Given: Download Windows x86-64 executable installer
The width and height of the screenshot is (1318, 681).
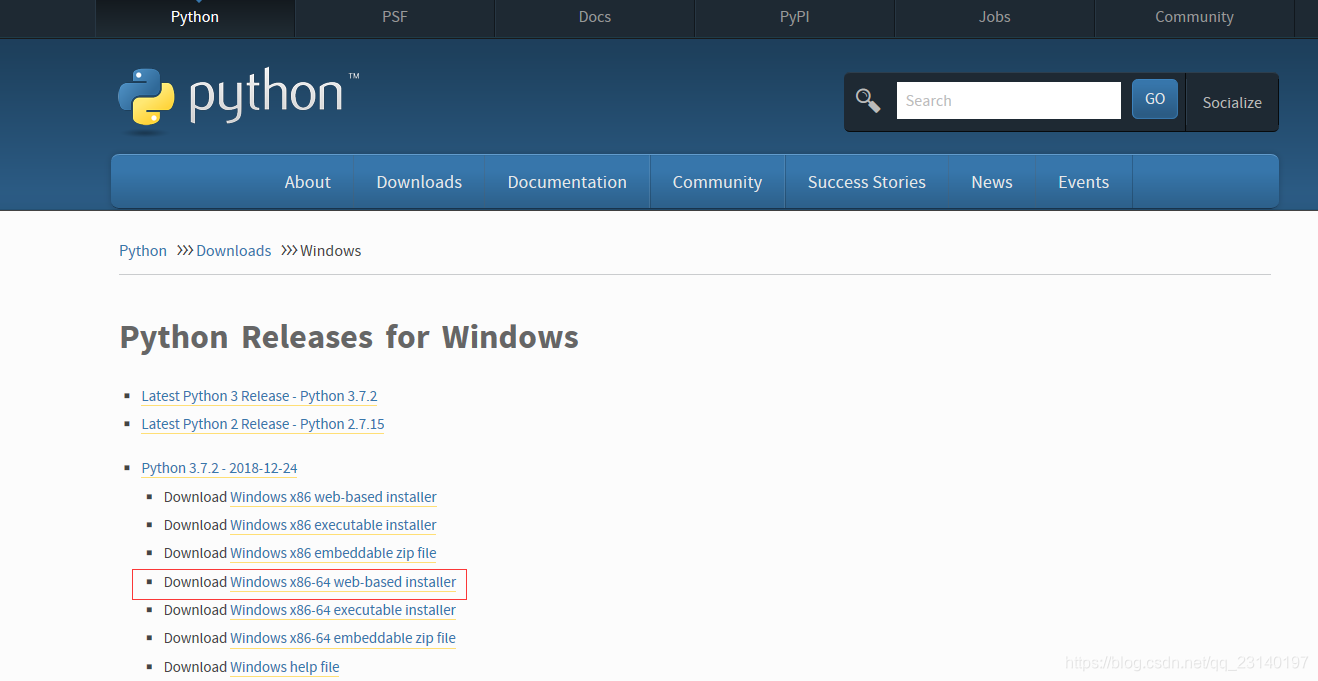Looking at the screenshot, I should (x=343, y=610).
